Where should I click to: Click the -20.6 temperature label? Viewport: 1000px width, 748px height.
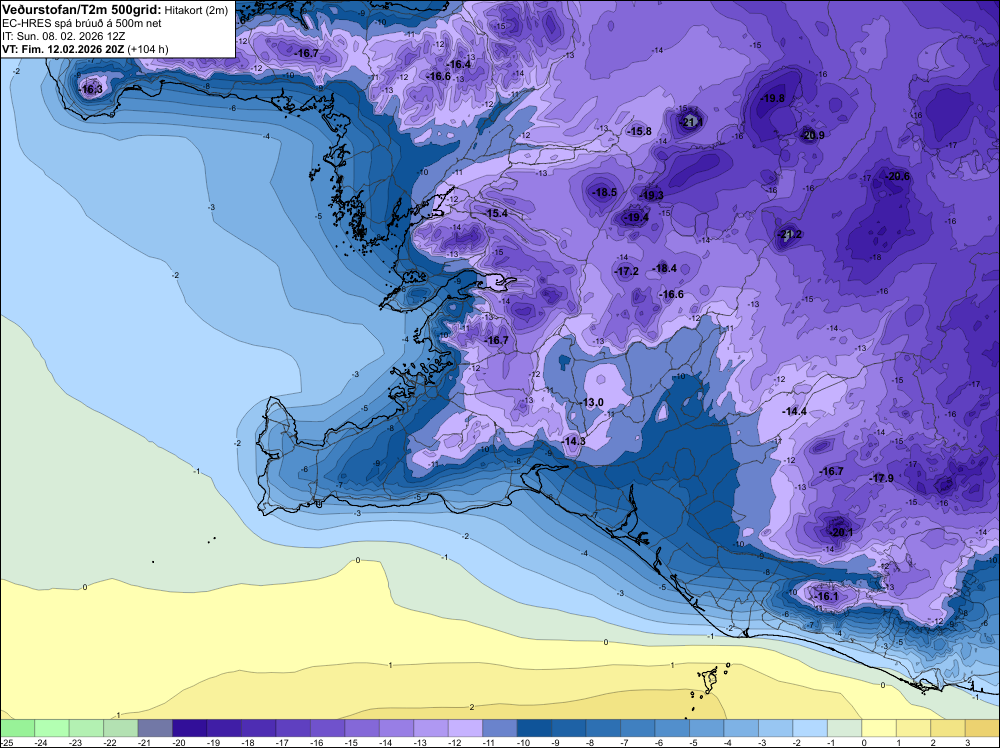click(898, 177)
